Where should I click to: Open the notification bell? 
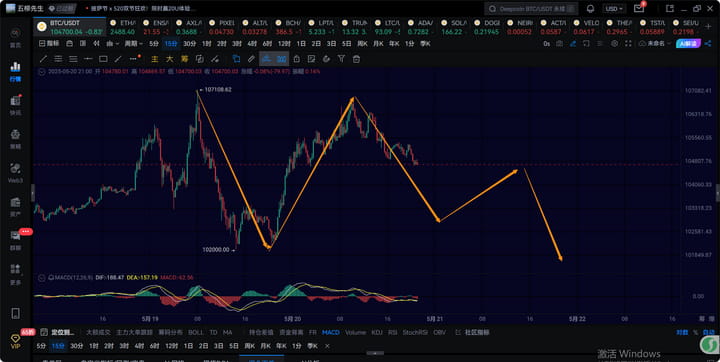coord(591,9)
